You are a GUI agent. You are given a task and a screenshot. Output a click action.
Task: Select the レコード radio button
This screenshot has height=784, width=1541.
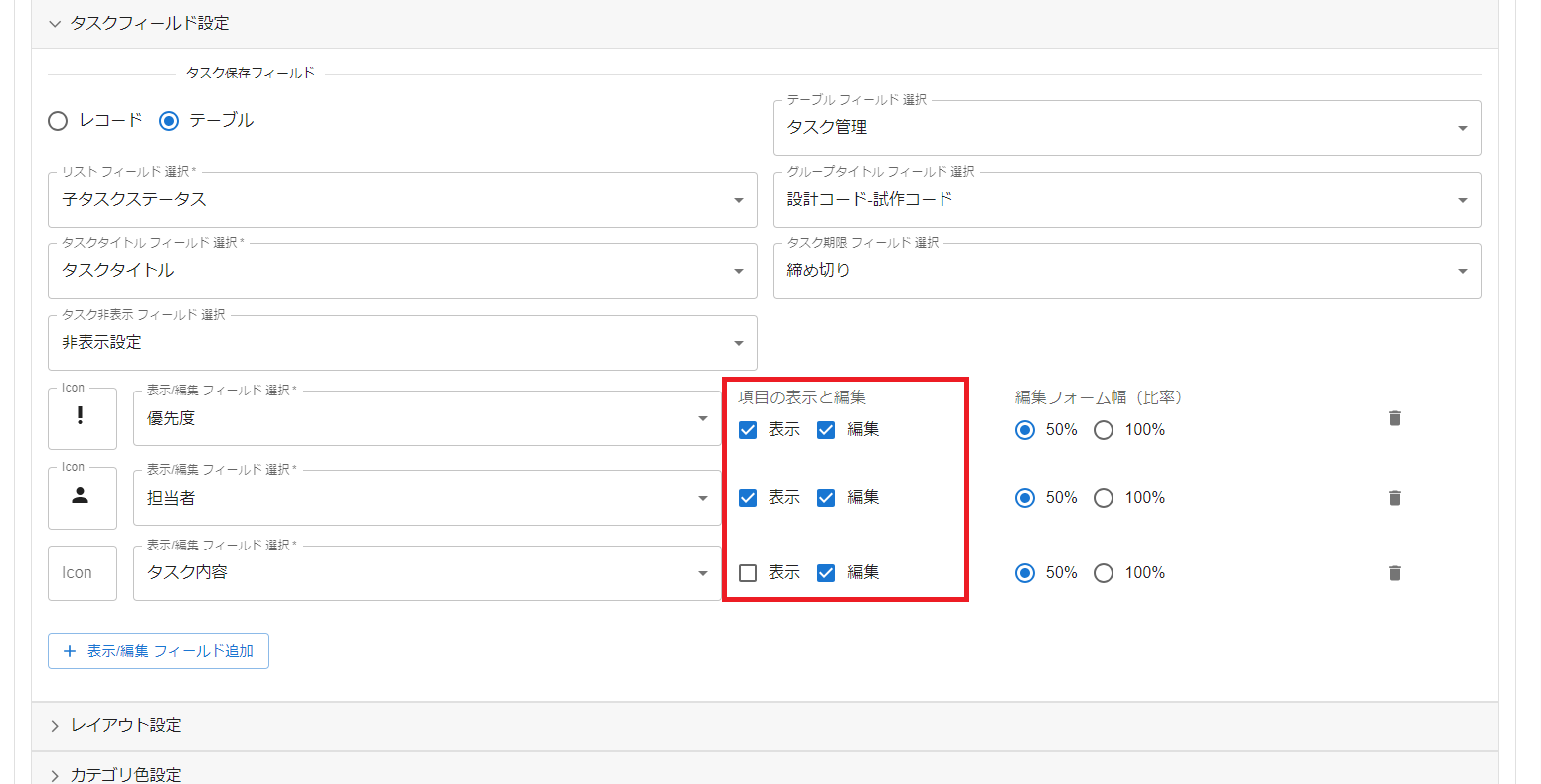tap(59, 121)
